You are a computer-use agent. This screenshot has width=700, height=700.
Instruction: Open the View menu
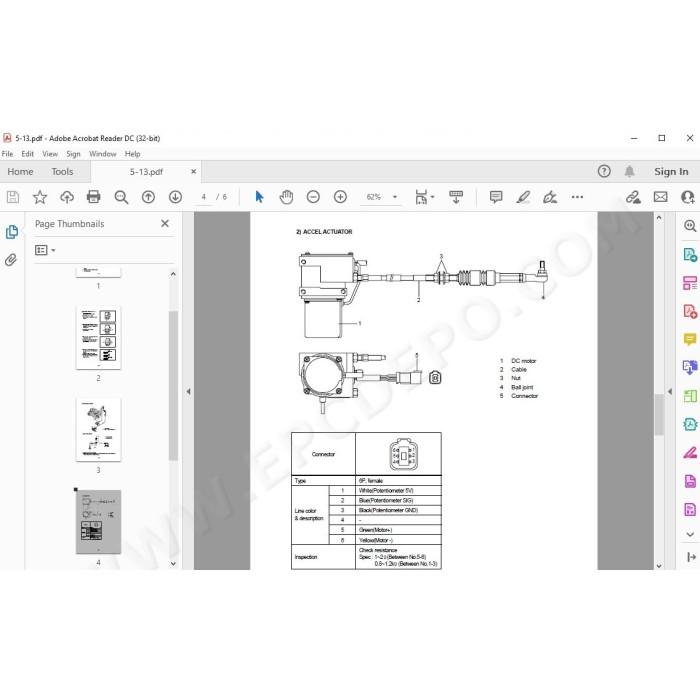[50, 154]
